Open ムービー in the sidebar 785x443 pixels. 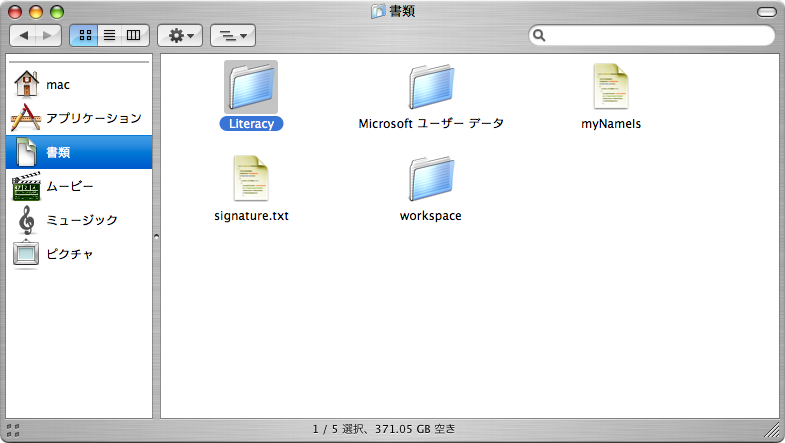click(x=79, y=186)
